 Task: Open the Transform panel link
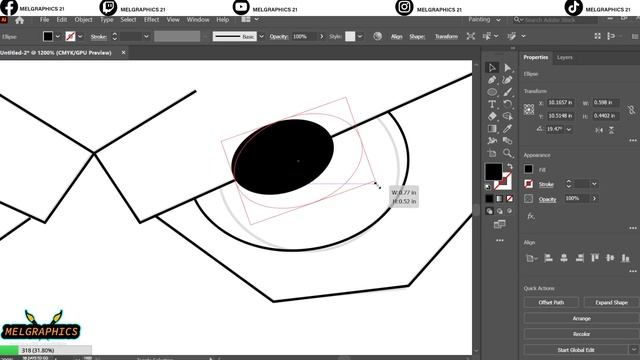pyautogui.click(x=446, y=36)
